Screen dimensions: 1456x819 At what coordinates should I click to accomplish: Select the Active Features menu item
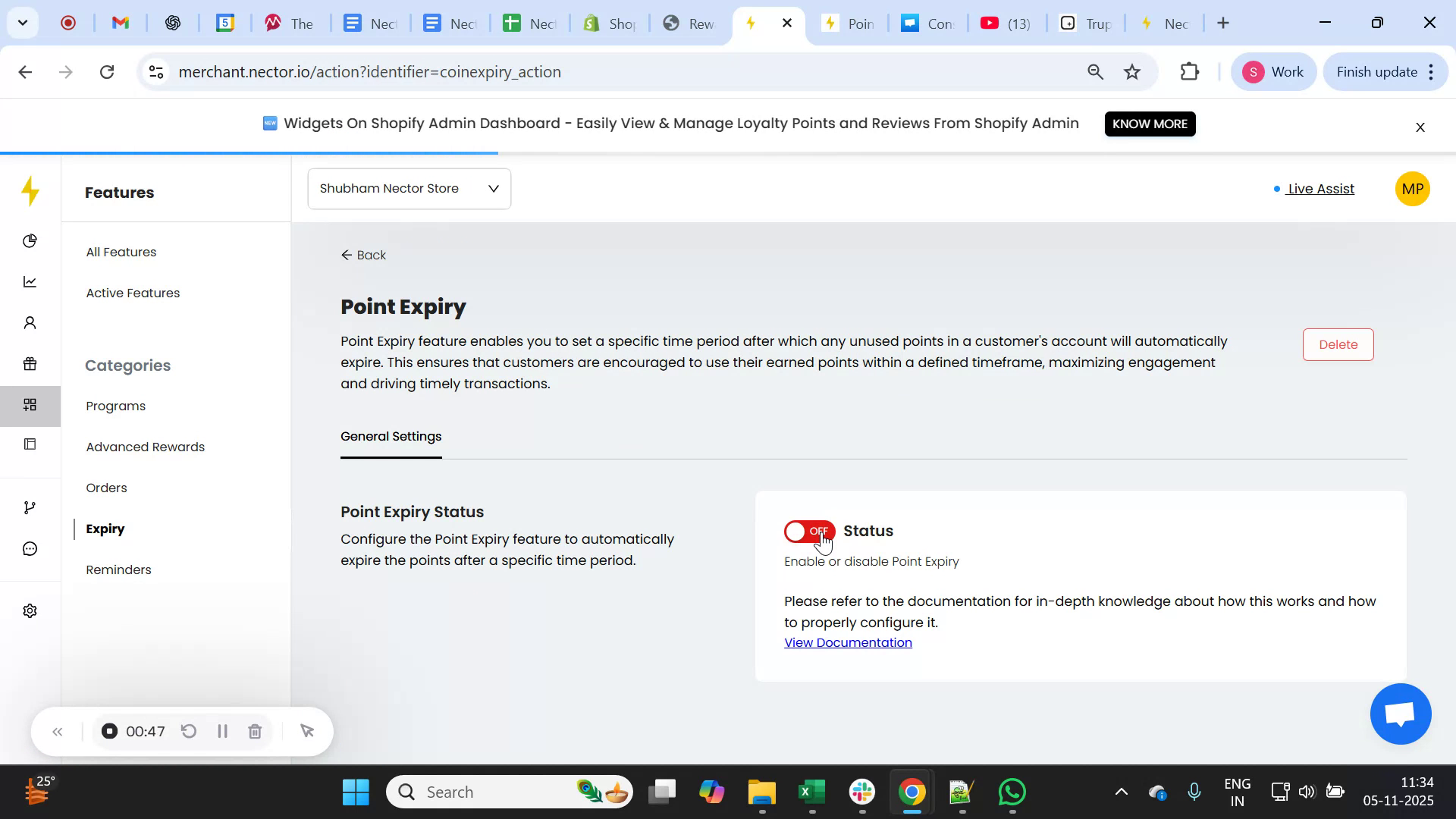133,293
